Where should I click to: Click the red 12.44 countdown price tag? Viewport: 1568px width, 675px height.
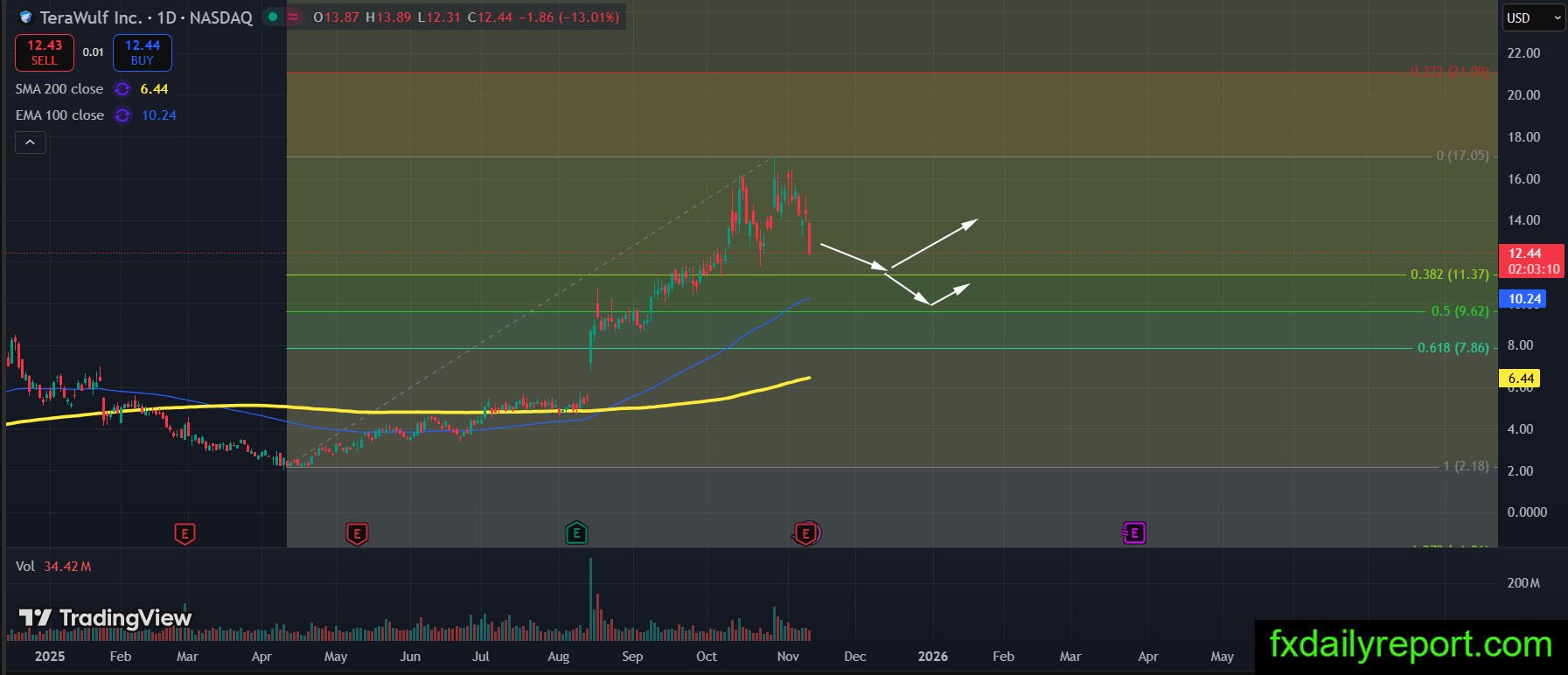(1532, 261)
